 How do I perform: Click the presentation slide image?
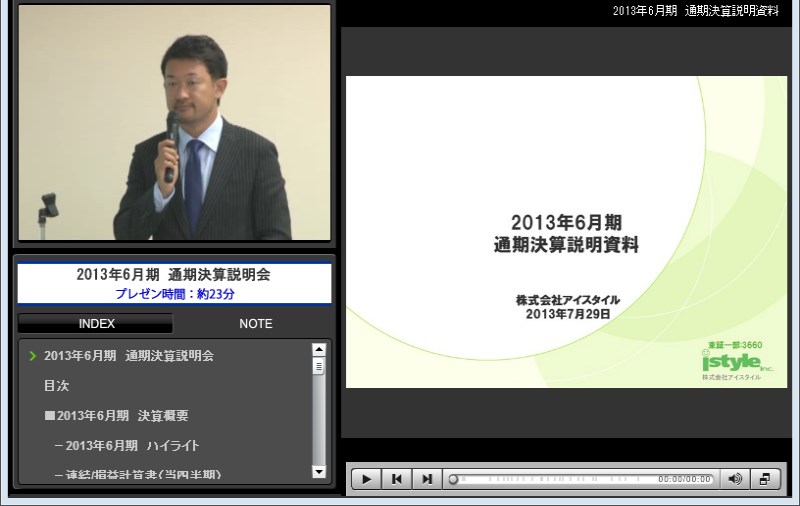click(566, 232)
